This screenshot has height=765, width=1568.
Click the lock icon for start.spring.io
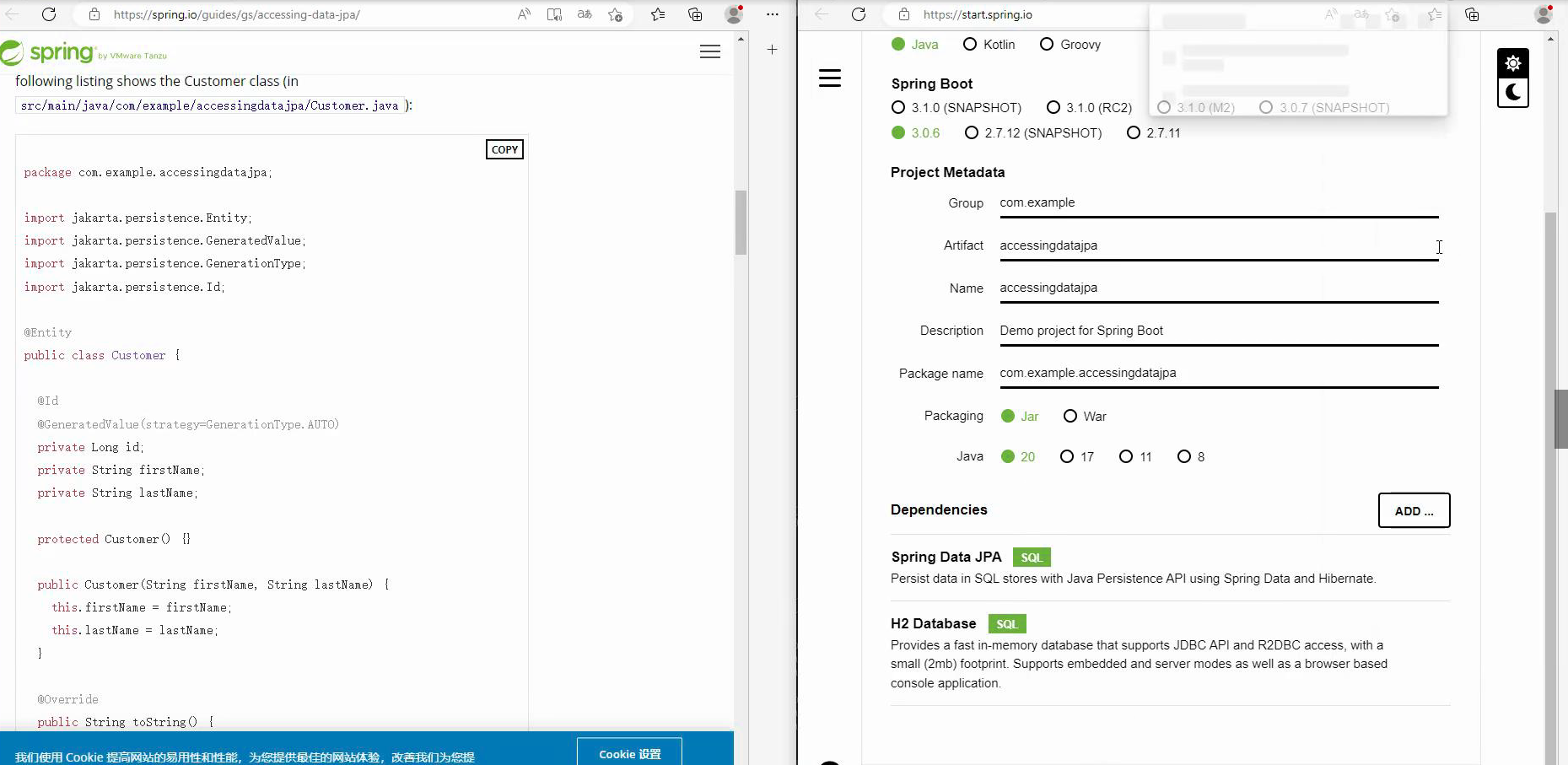(904, 14)
